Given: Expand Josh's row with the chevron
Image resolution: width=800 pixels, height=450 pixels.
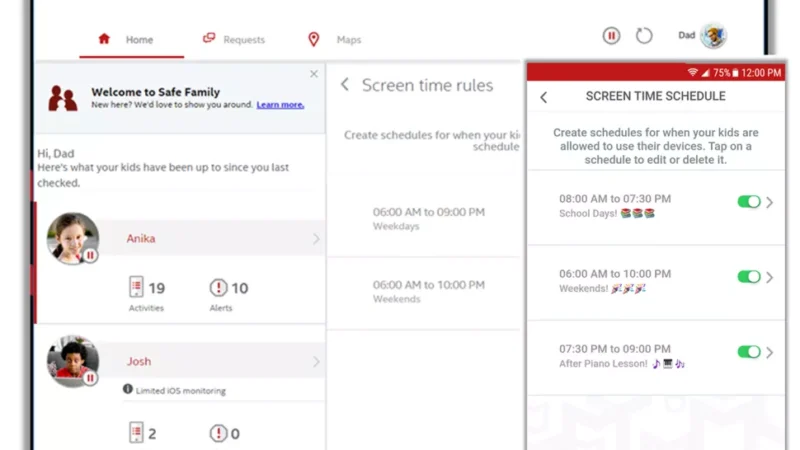Looking at the screenshot, I should click(x=316, y=361).
